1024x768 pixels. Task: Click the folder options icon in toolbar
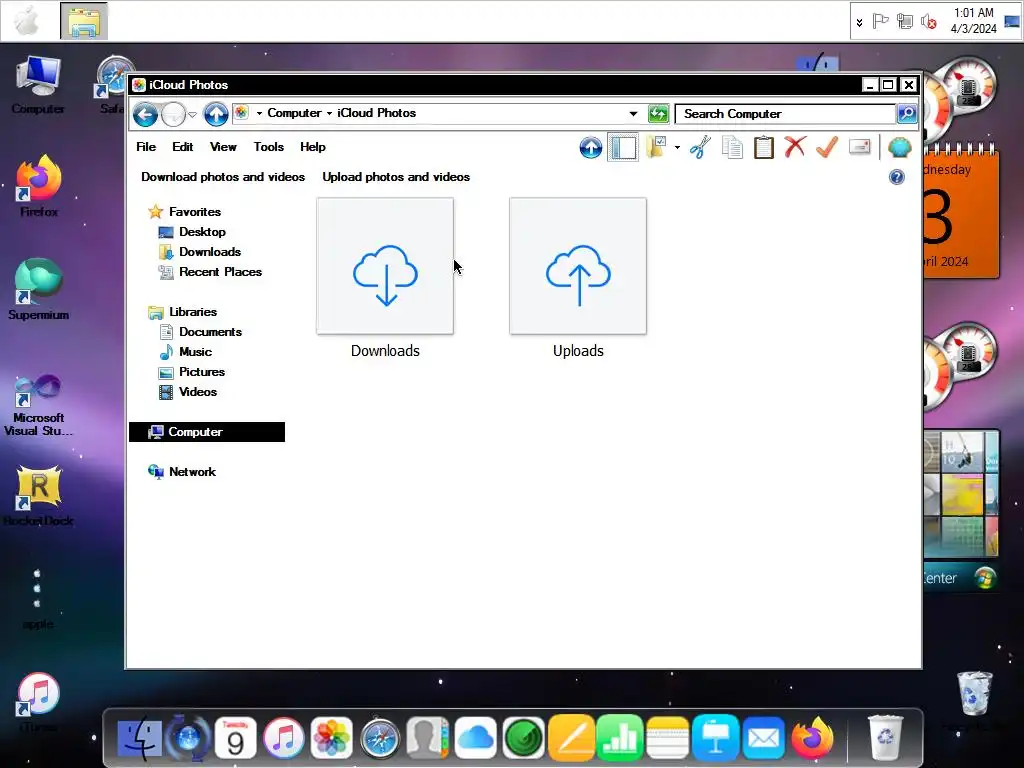click(x=656, y=147)
